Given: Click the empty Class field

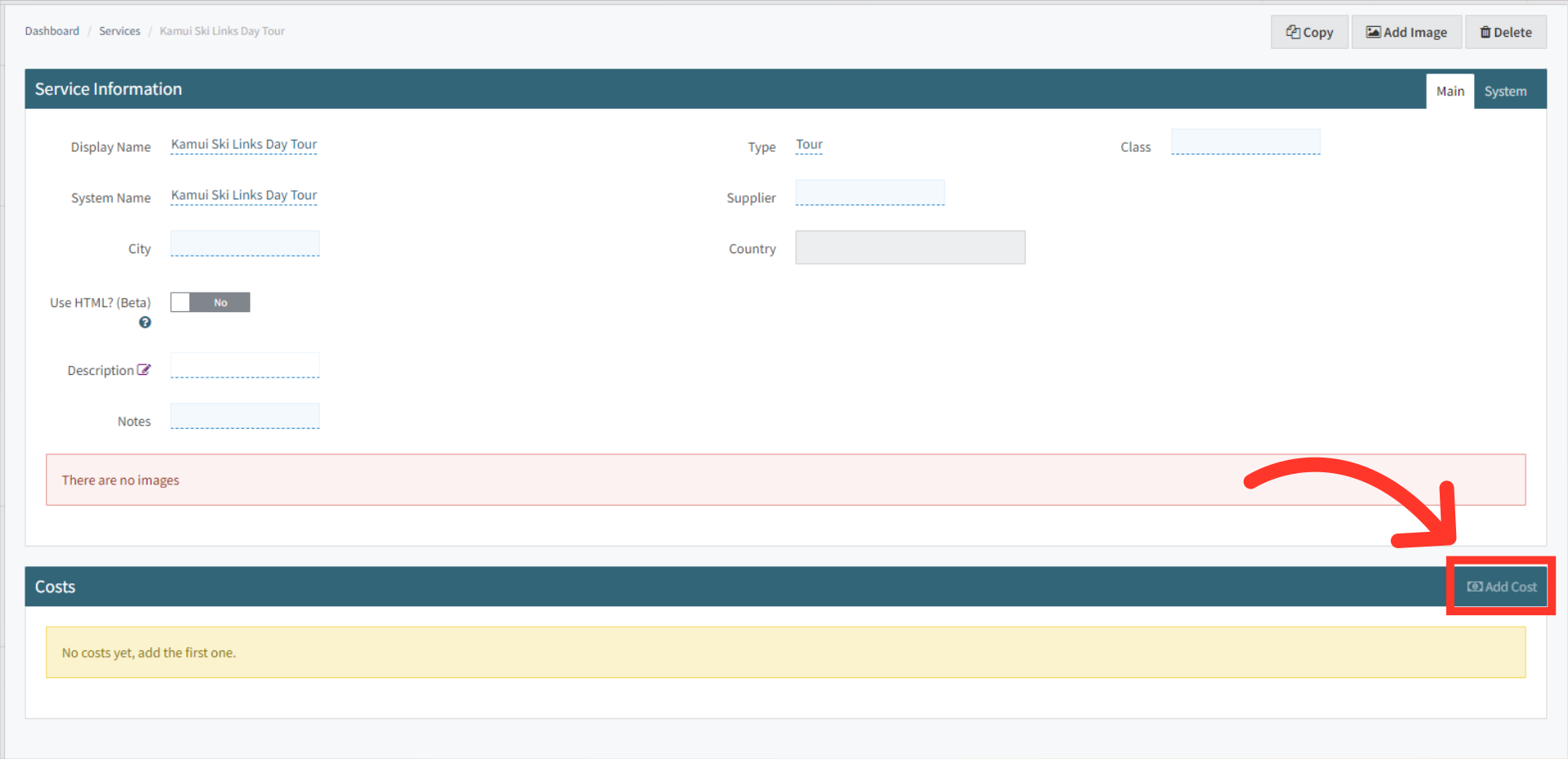Looking at the screenshot, I should (1245, 142).
